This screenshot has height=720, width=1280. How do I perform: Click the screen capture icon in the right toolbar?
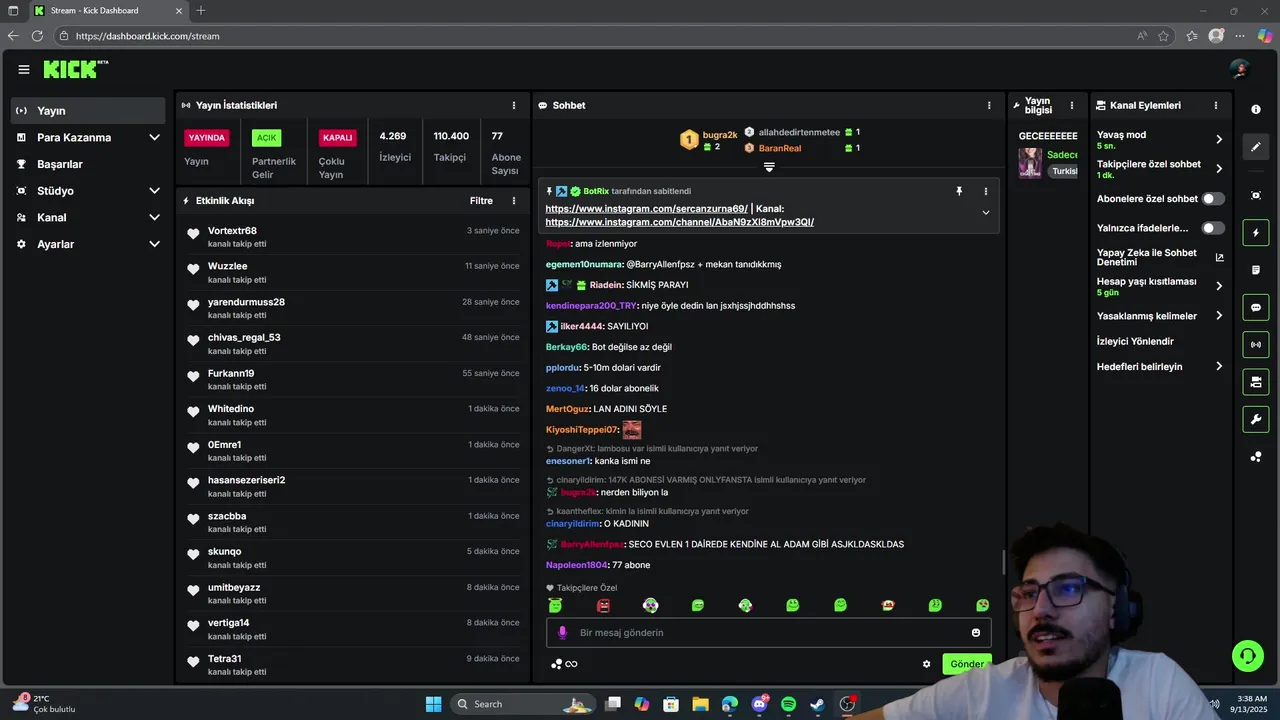[x=1256, y=195]
